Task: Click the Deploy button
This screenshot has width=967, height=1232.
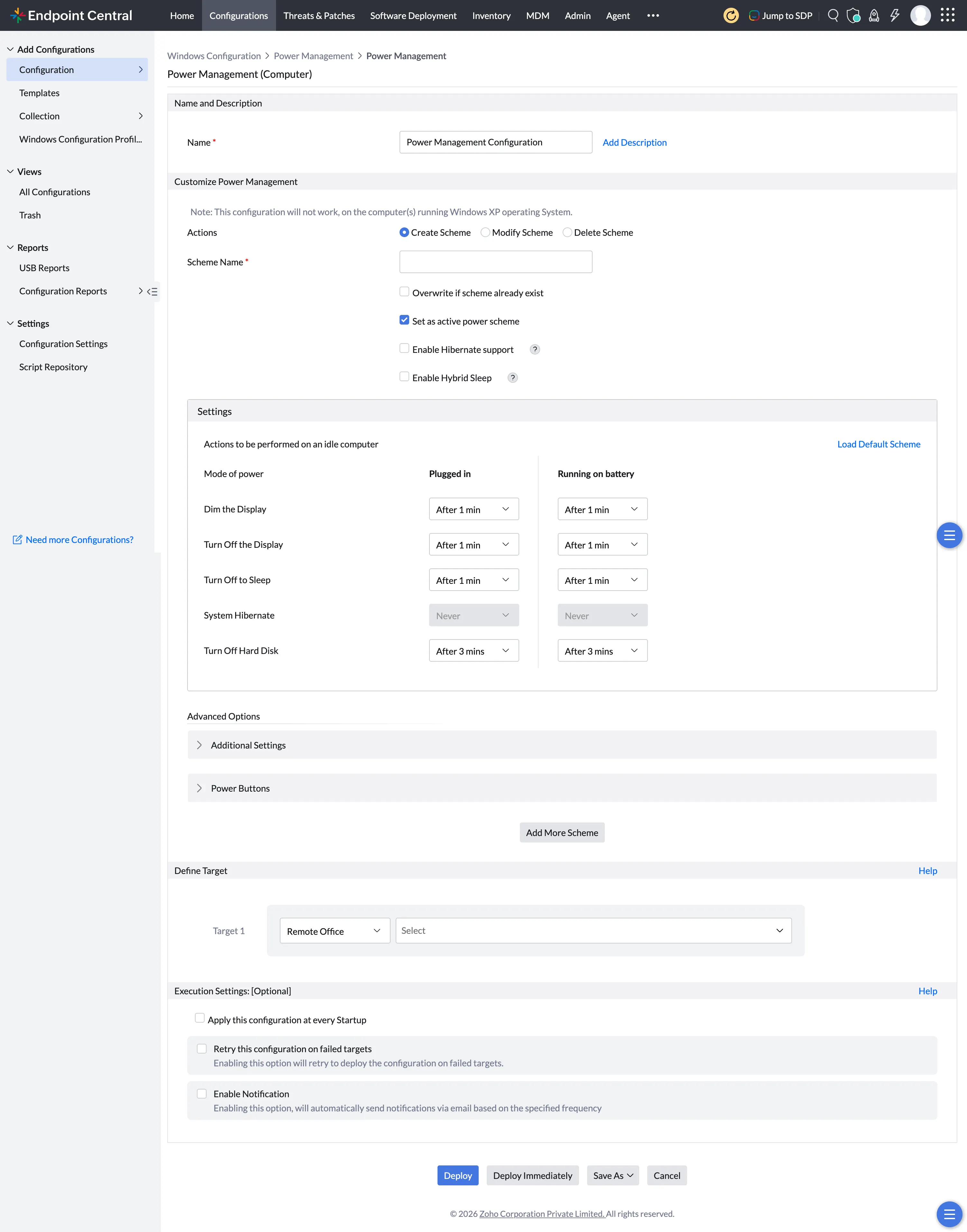Action: tap(457, 1175)
